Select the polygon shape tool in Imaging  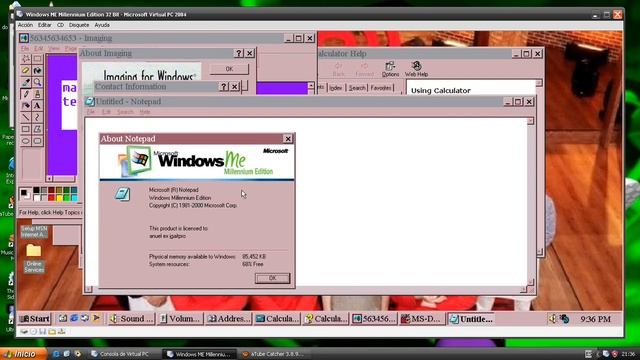coord(37,129)
